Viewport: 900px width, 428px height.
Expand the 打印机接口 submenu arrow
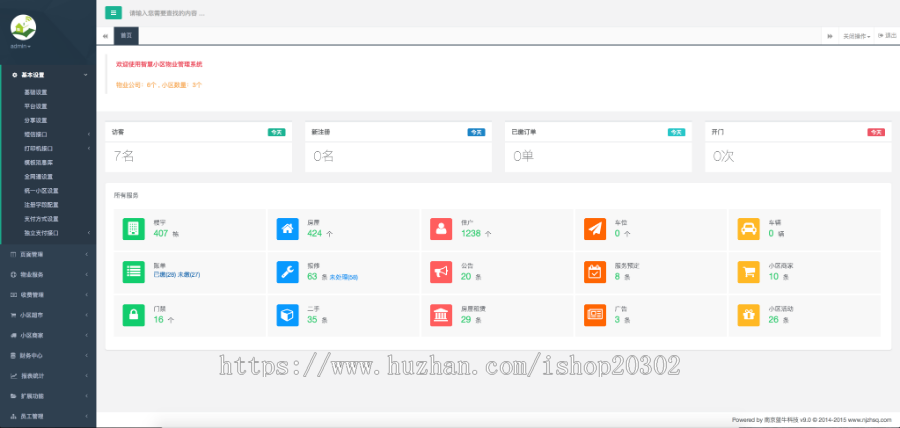tap(88, 148)
